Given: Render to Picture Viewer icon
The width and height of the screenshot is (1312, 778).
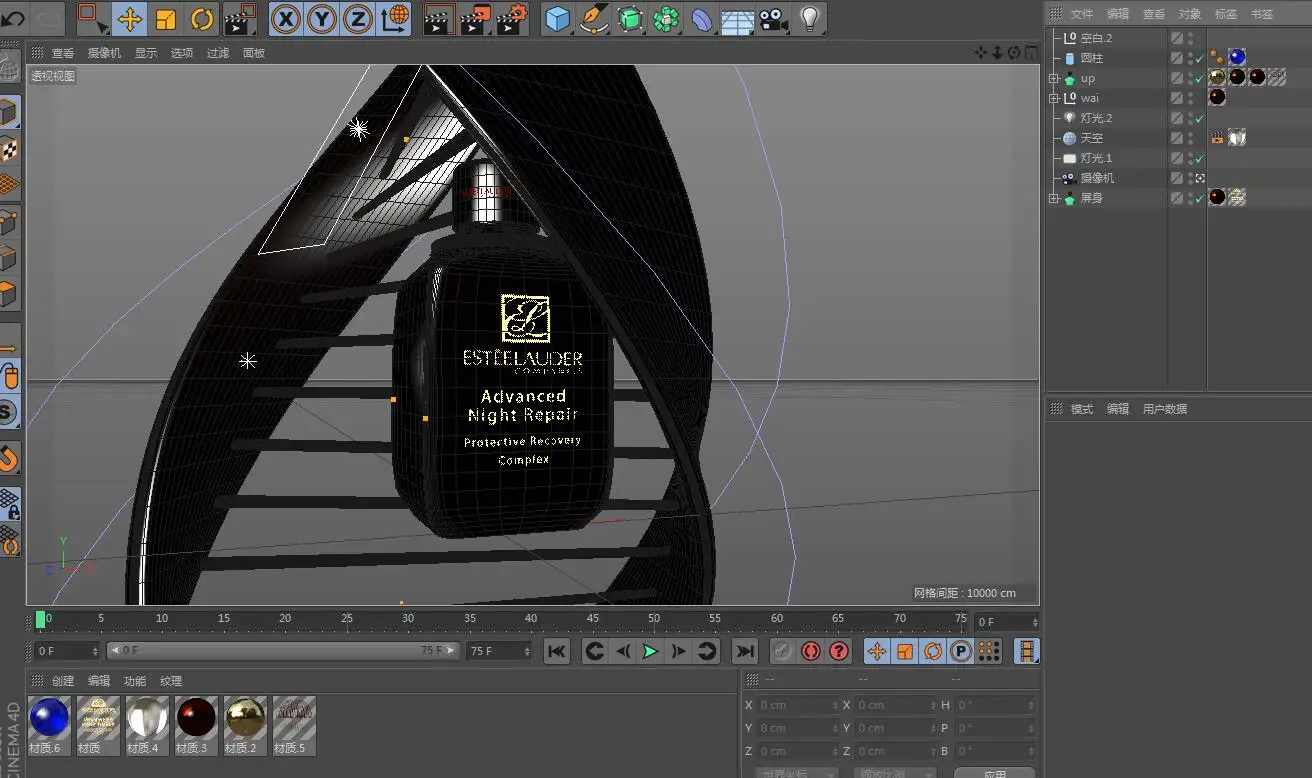Looking at the screenshot, I should (x=476, y=18).
